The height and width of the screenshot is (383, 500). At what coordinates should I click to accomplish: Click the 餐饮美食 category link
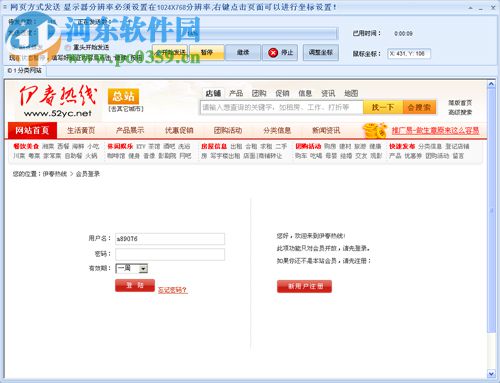(x=26, y=146)
